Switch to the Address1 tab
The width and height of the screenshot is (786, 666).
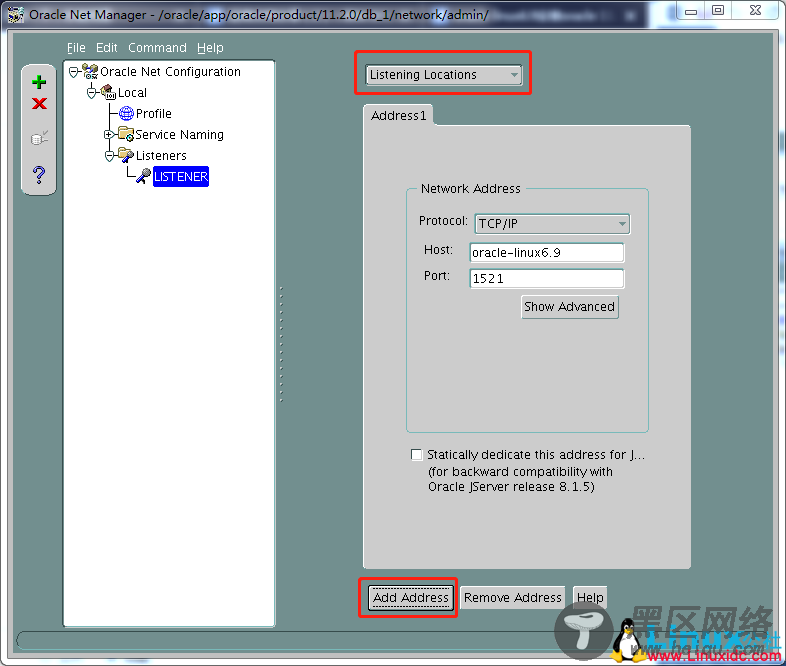pyautogui.click(x=399, y=115)
